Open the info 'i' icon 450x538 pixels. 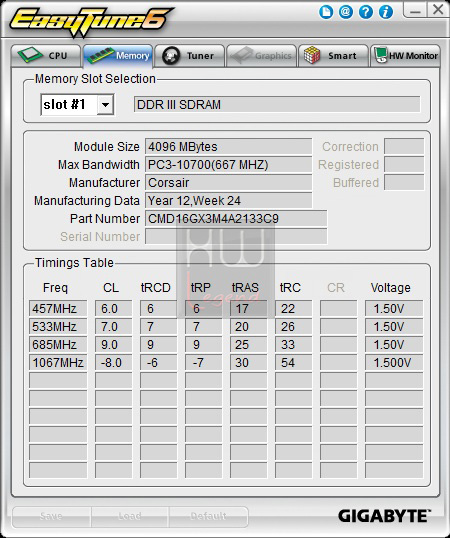coord(386,12)
